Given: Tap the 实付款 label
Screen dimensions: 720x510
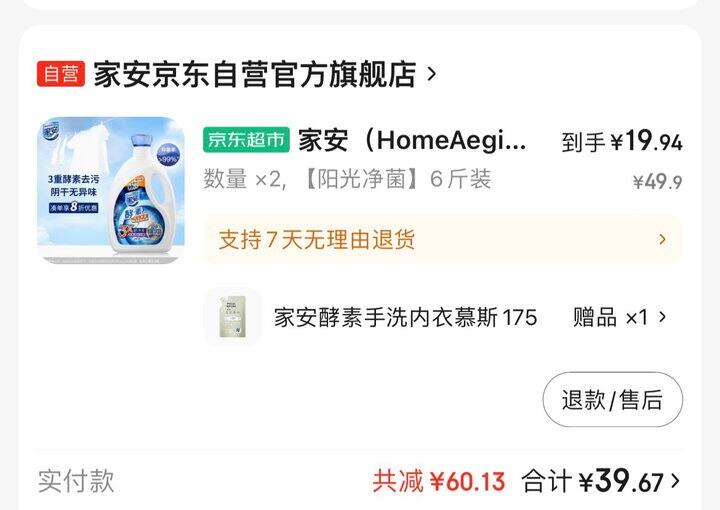Looking at the screenshot, I should tap(76, 481).
